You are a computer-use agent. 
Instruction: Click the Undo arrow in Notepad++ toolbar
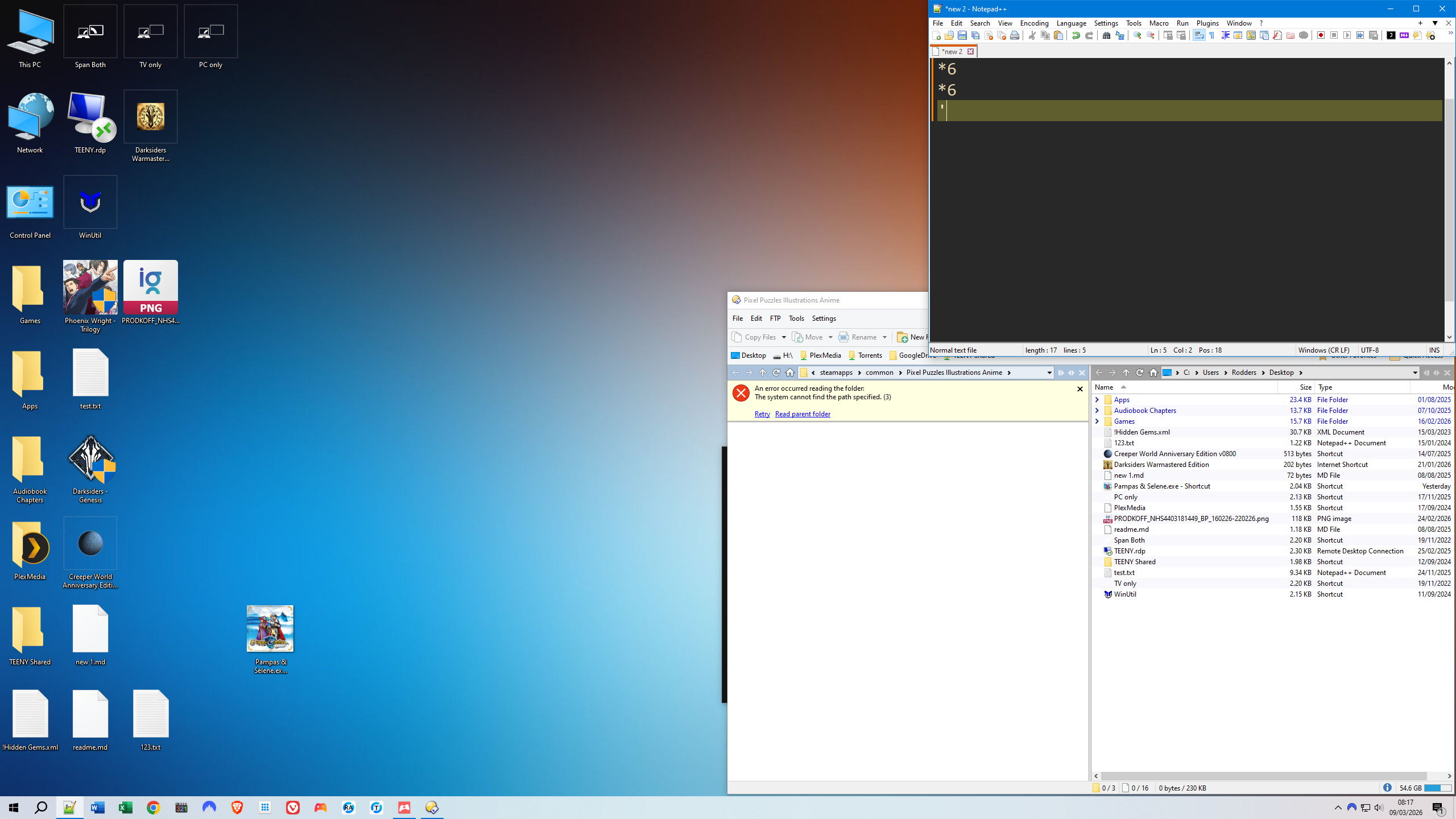click(x=1076, y=35)
